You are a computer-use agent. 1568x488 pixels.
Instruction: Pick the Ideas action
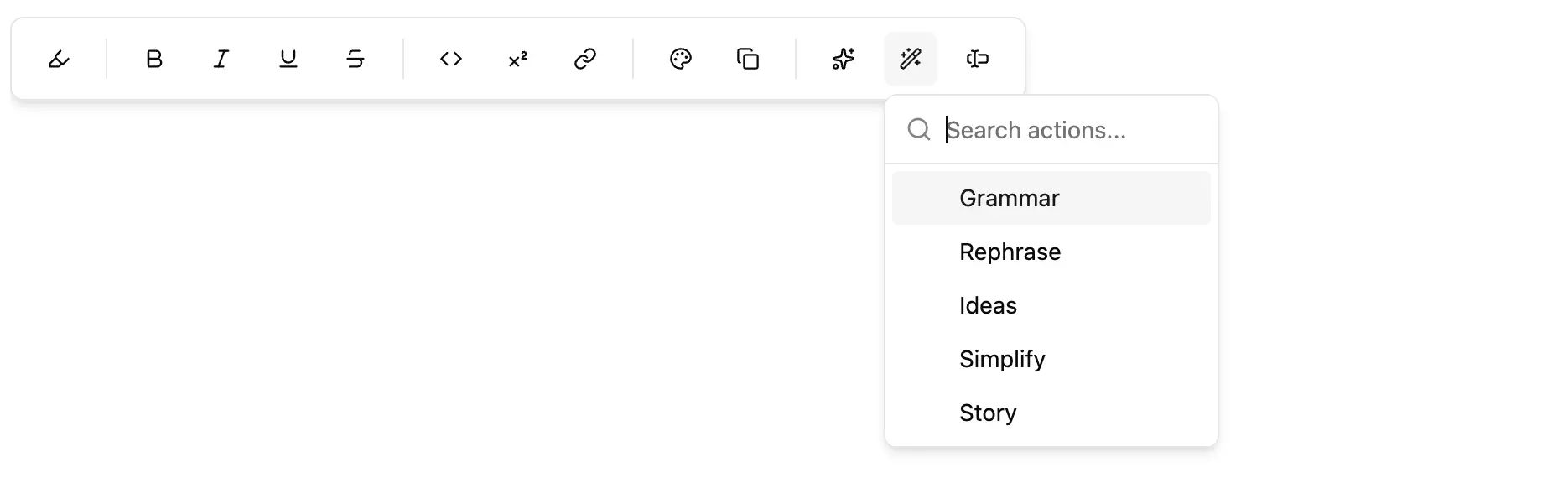1051,305
